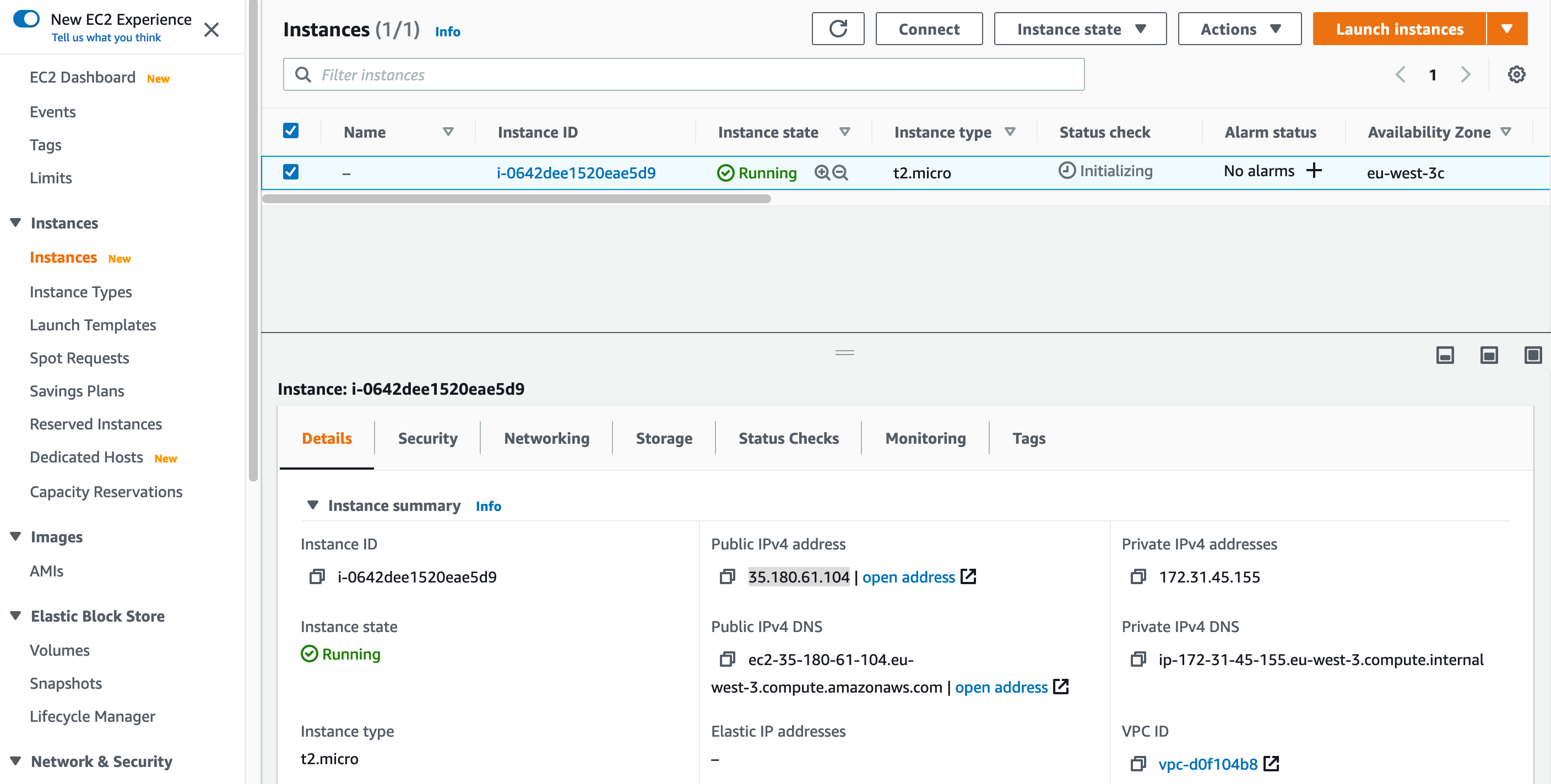Open the Instance state dropdown
The height and width of the screenshot is (784, 1551).
(x=1080, y=28)
